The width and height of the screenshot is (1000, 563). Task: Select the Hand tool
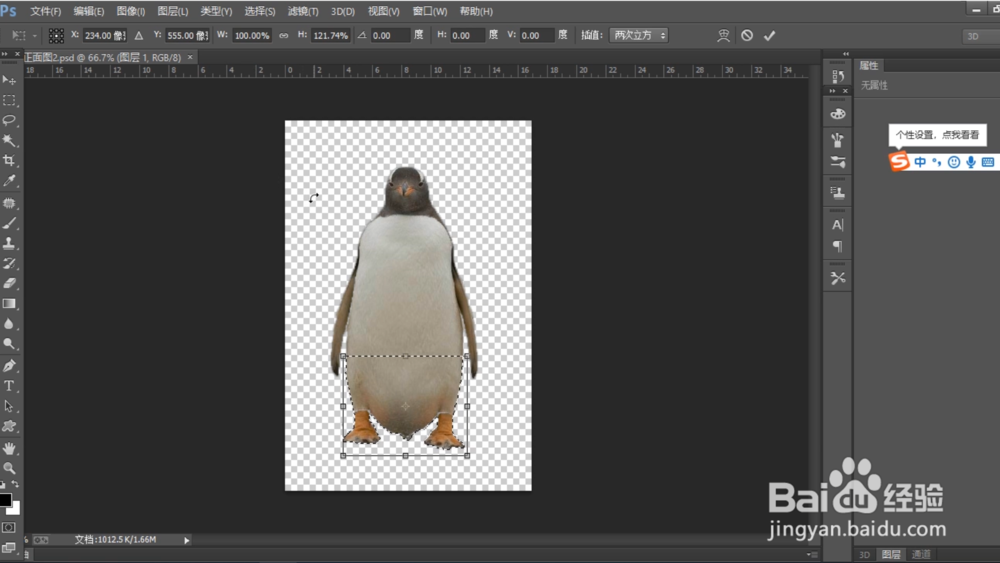(9, 448)
